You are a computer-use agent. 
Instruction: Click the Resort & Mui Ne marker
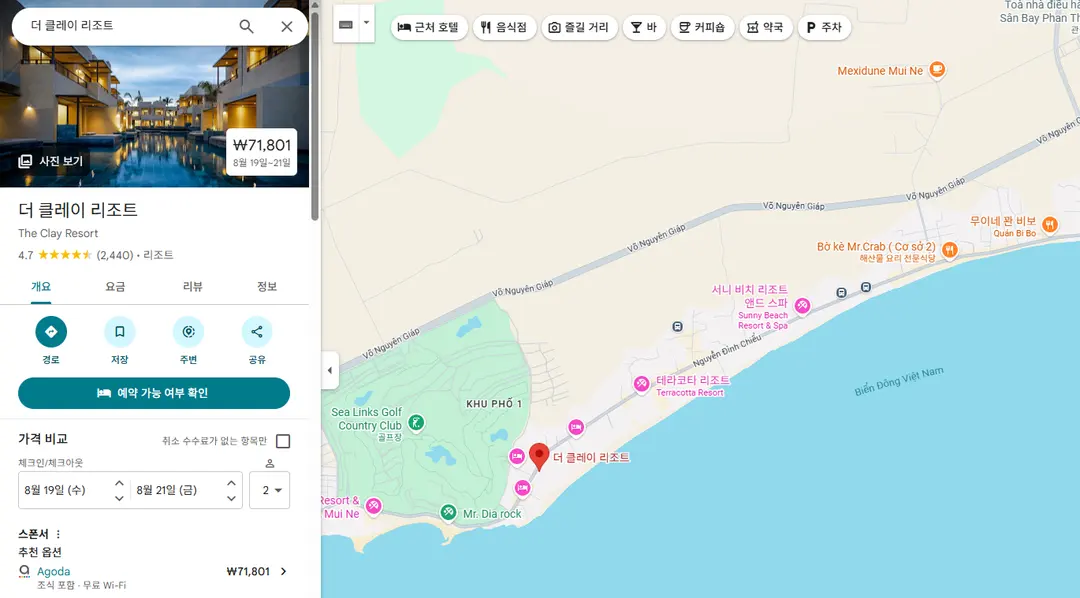(x=373, y=506)
